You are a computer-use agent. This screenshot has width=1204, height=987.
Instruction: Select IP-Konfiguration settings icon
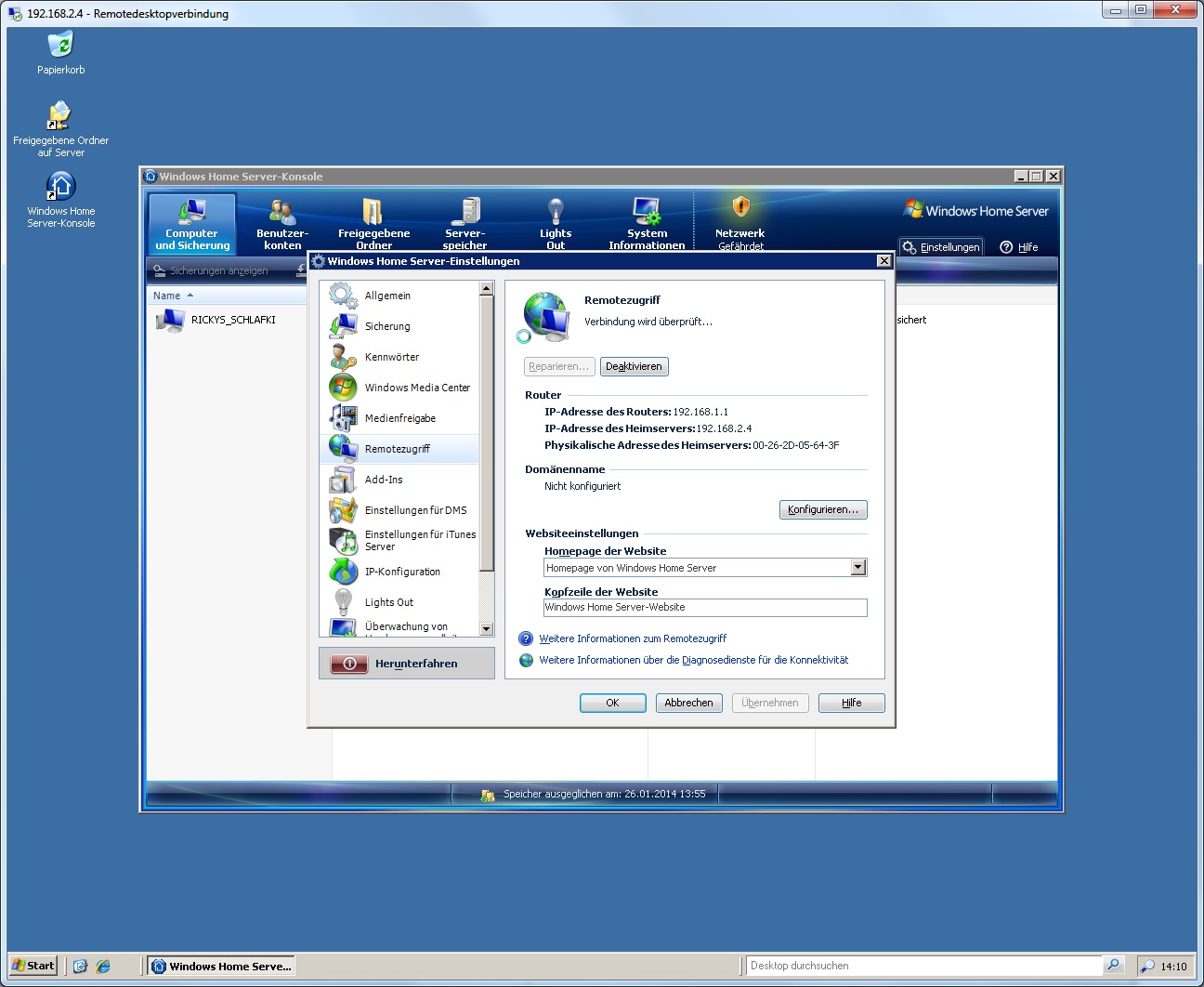(x=343, y=572)
